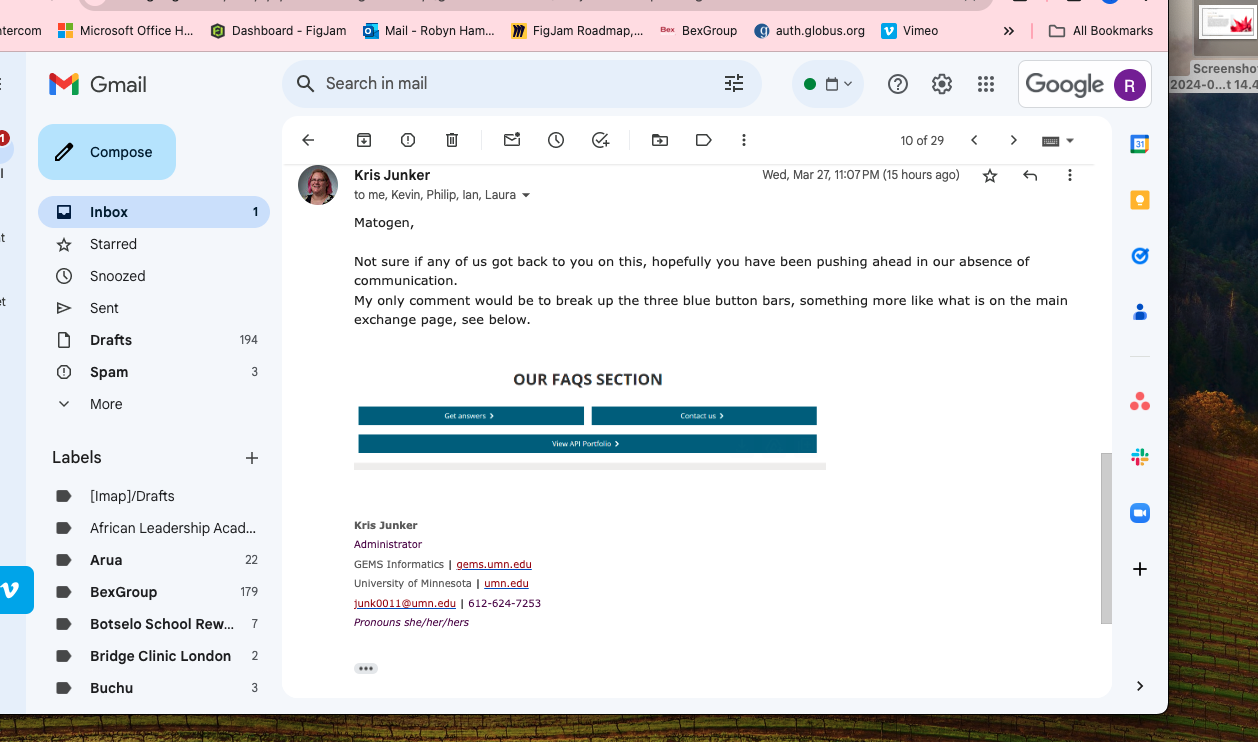The width and height of the screenshot is (1258, 742).
Task: Expand the recipient details arrow
Action: point(527,196)
